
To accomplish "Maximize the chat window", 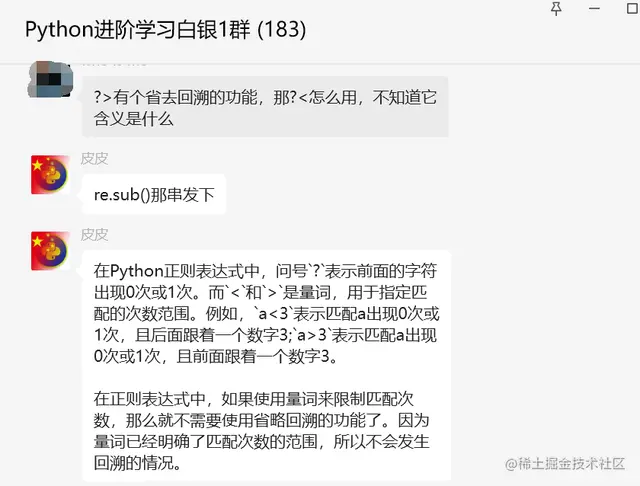I will [633, 8].
